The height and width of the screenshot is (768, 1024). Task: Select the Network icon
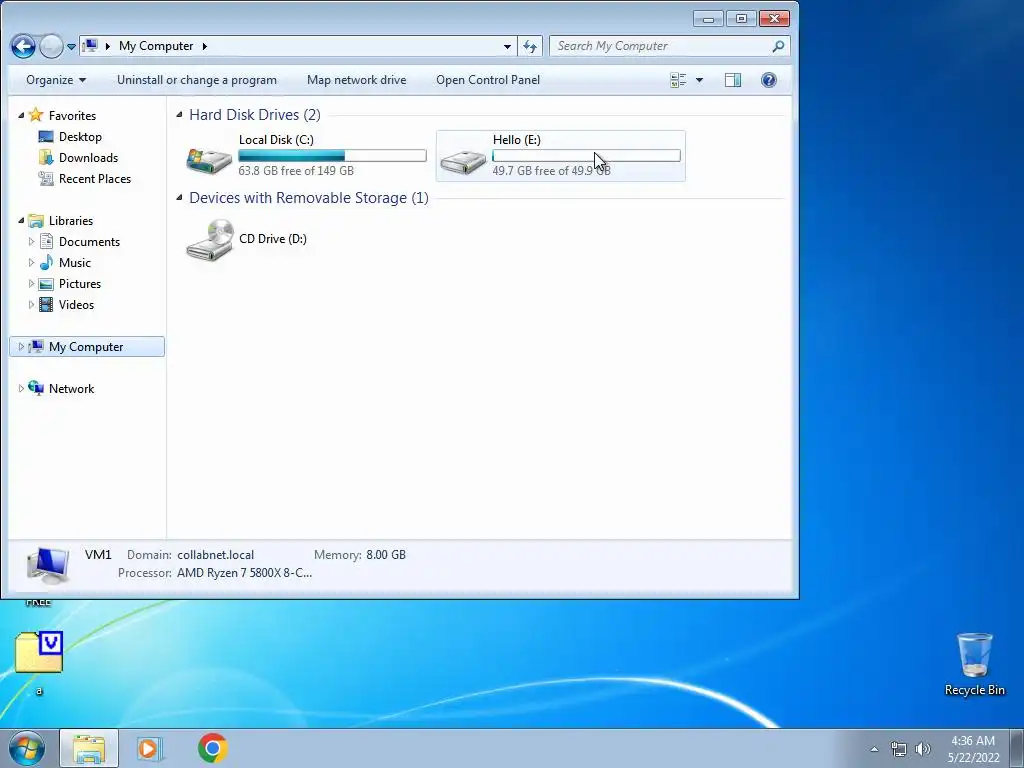[x=36, y=388]
